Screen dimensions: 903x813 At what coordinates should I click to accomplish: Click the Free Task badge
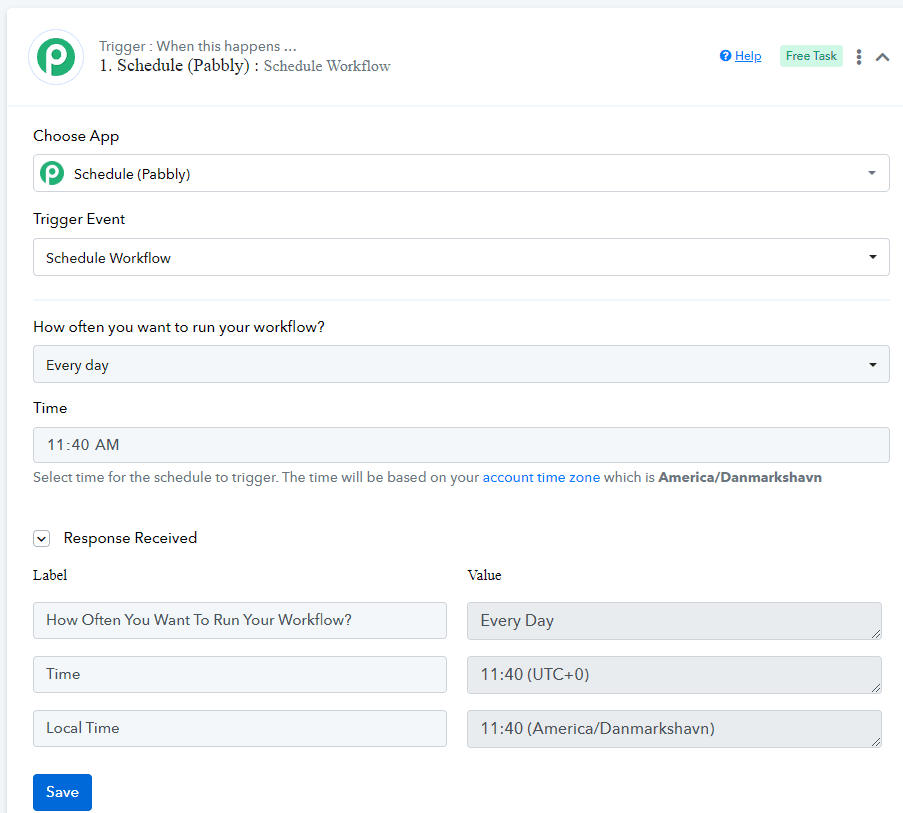tap(811, 56)
